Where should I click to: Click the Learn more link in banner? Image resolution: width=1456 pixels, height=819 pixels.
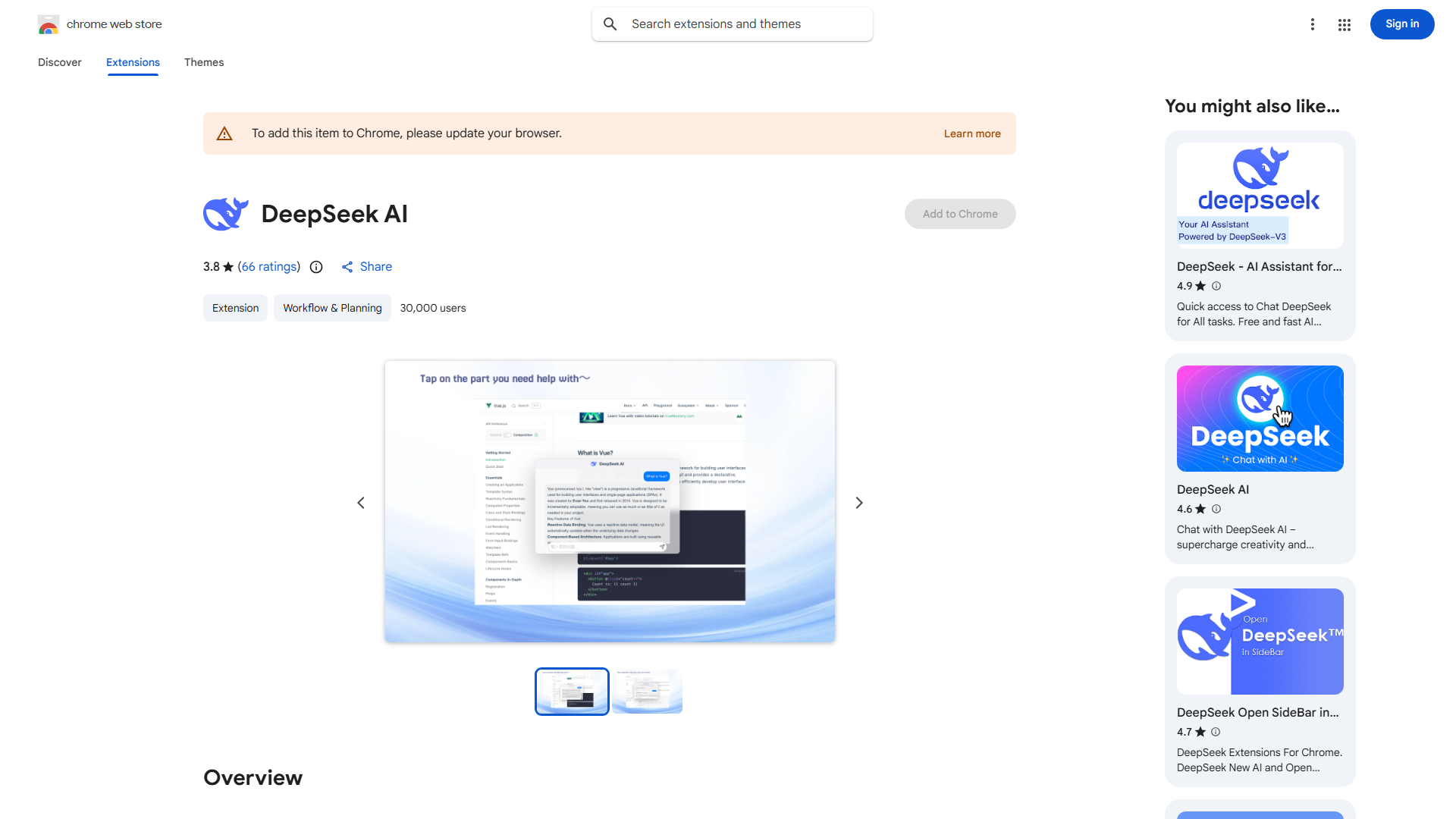click(972, 133)
